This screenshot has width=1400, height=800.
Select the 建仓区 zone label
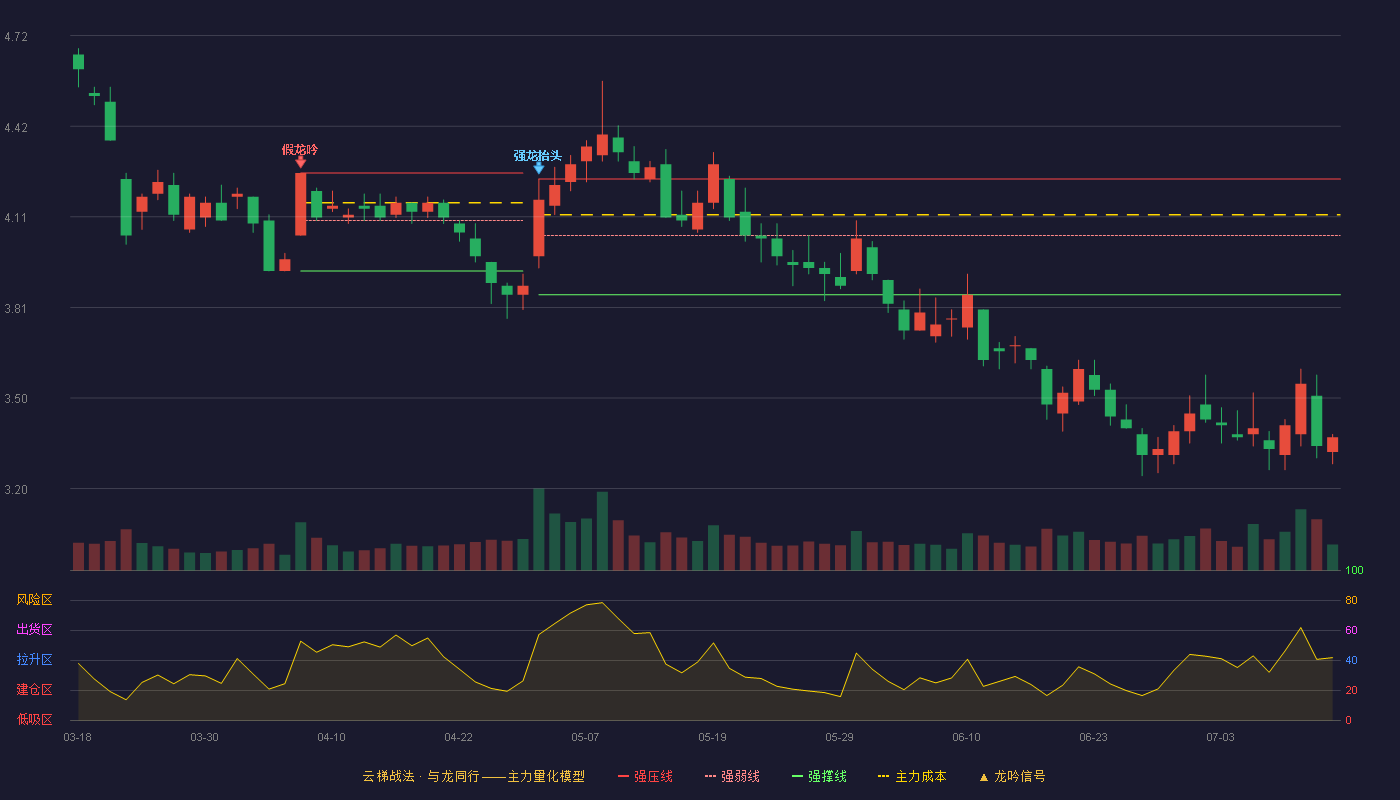(x=34, y=690)
